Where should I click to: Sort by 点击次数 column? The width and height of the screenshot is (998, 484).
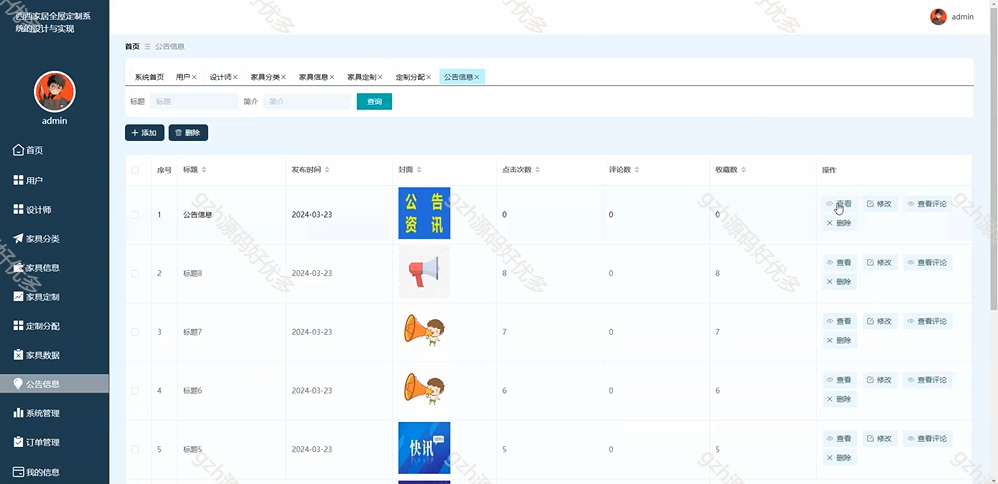pos(537,170)
